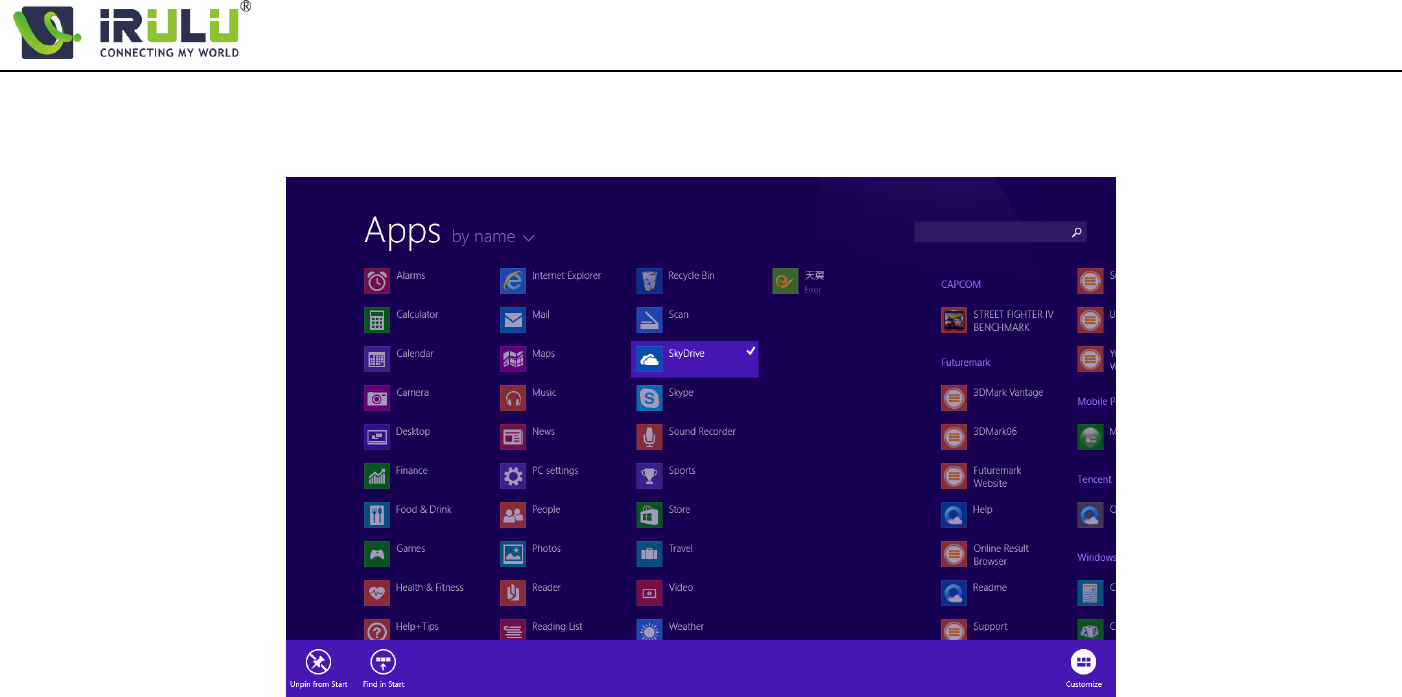Viewport: 1402px width, 697px height.
Task: Open the Games app icon
Action: click(377, 554)
